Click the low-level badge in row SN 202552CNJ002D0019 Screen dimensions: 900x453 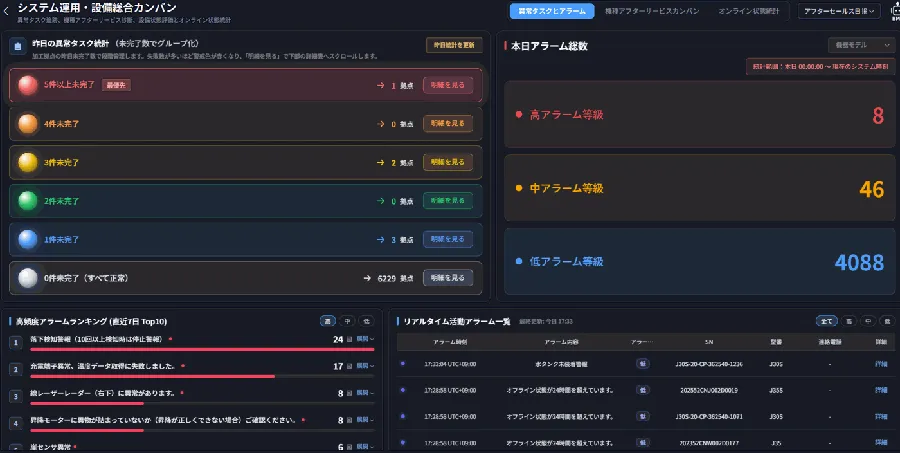[x=643, y=390]
